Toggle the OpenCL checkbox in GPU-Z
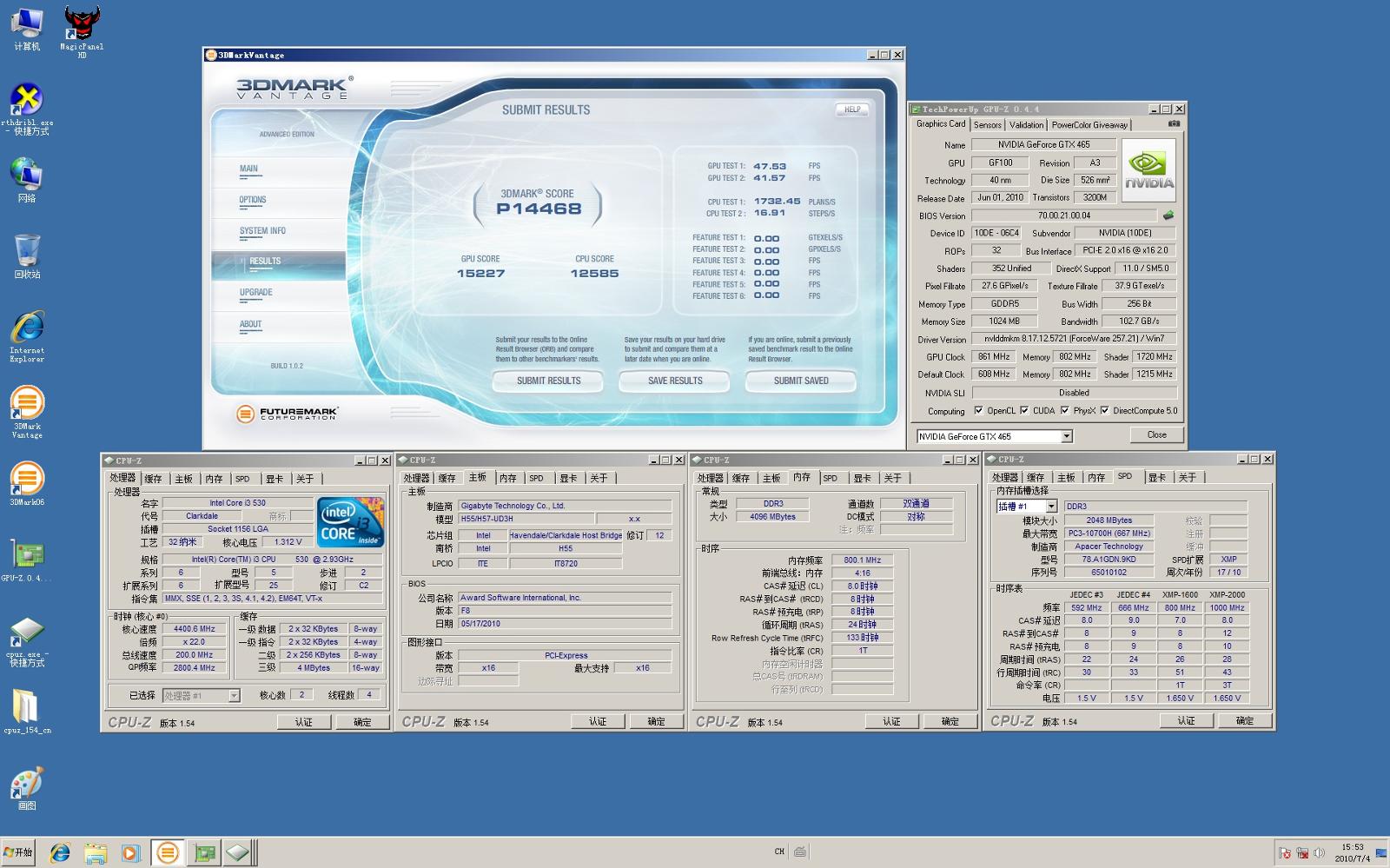The width and height of the screenshot is (1390, 868). point(979,411)
